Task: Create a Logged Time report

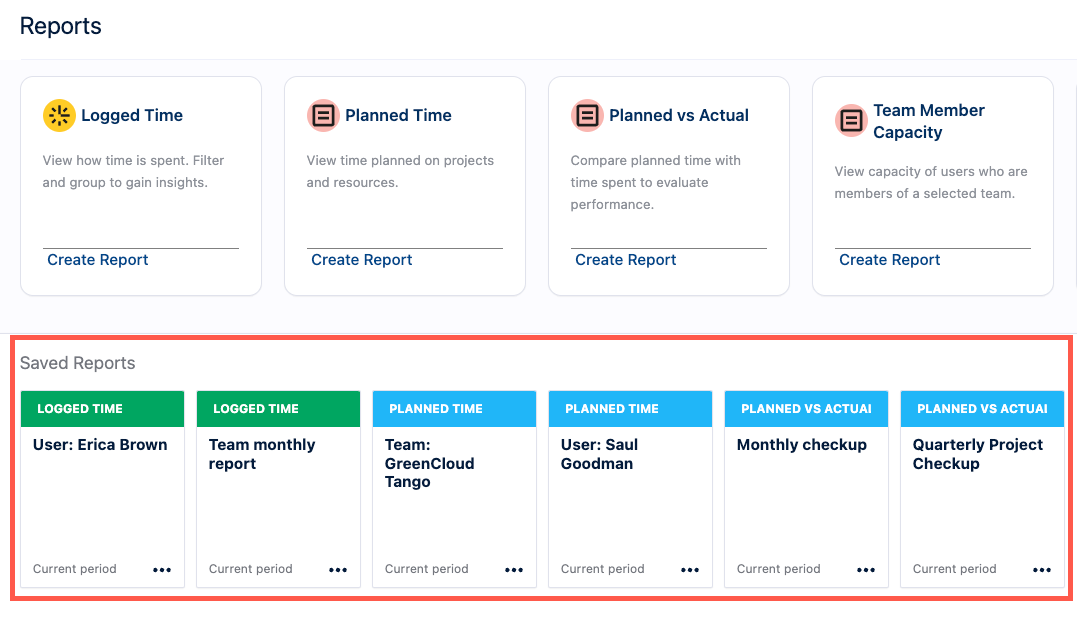Action: pos(98,260)
